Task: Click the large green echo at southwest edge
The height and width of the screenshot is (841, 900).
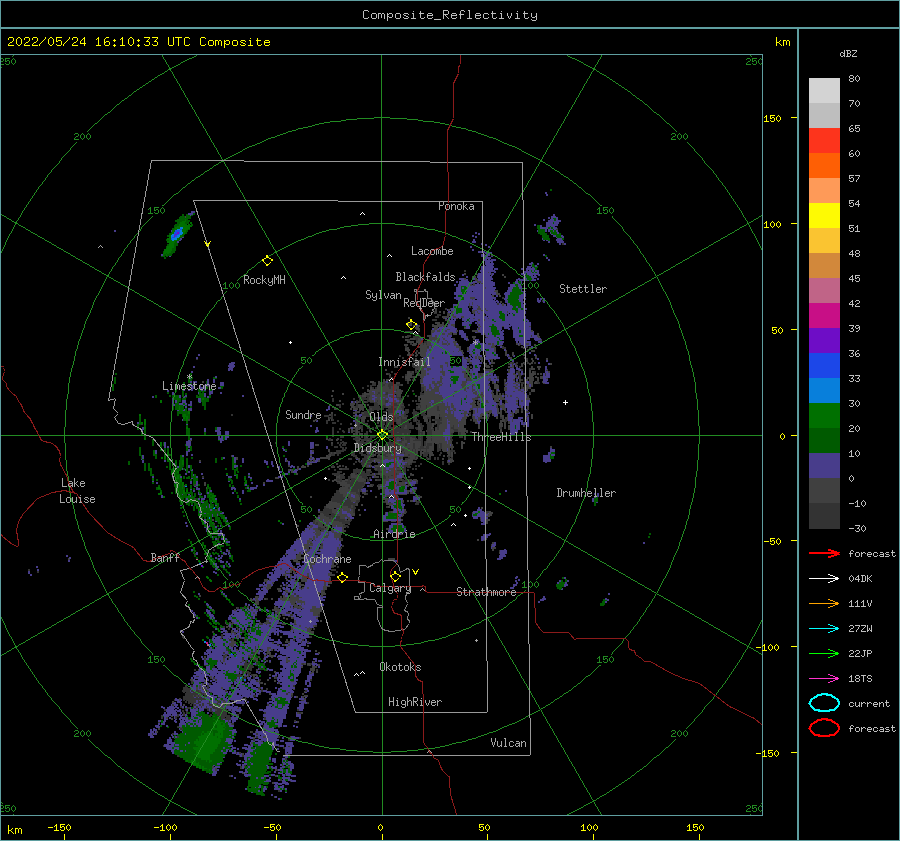Action: pyautogui.click(x=202, y=743)
